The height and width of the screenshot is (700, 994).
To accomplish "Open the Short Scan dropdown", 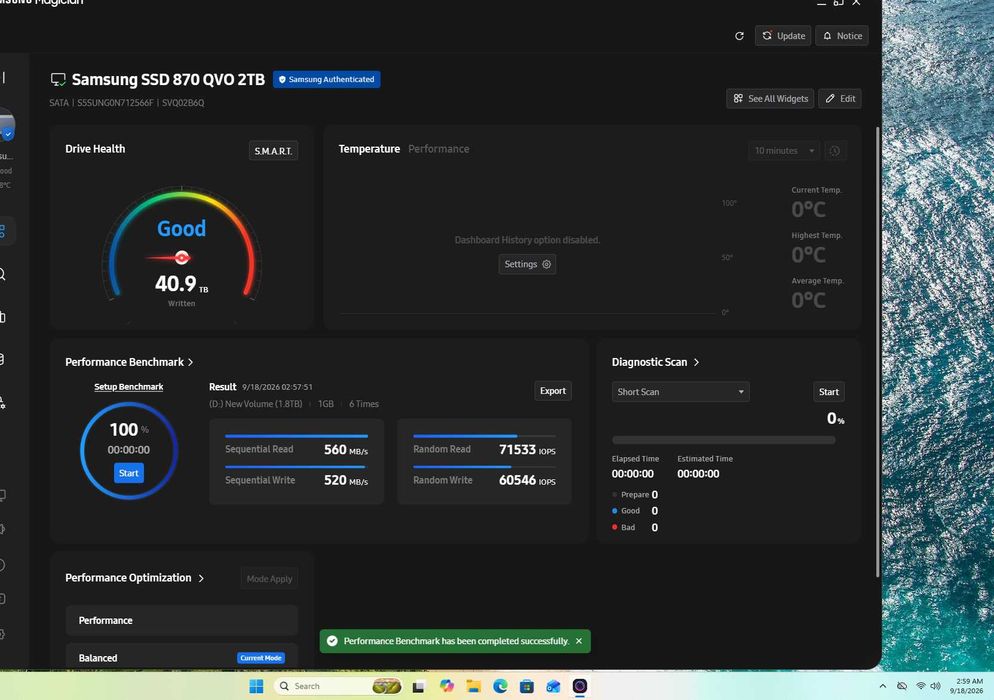I will (680, 392).
